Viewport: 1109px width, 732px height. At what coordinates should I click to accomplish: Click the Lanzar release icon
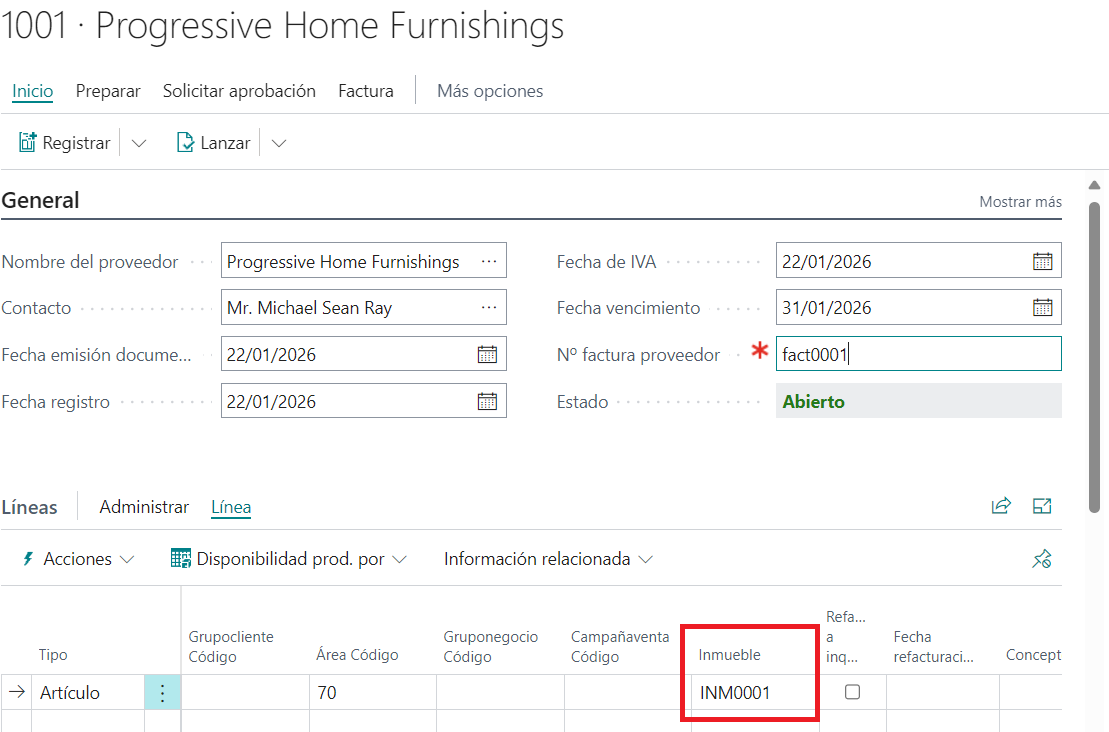185,143
